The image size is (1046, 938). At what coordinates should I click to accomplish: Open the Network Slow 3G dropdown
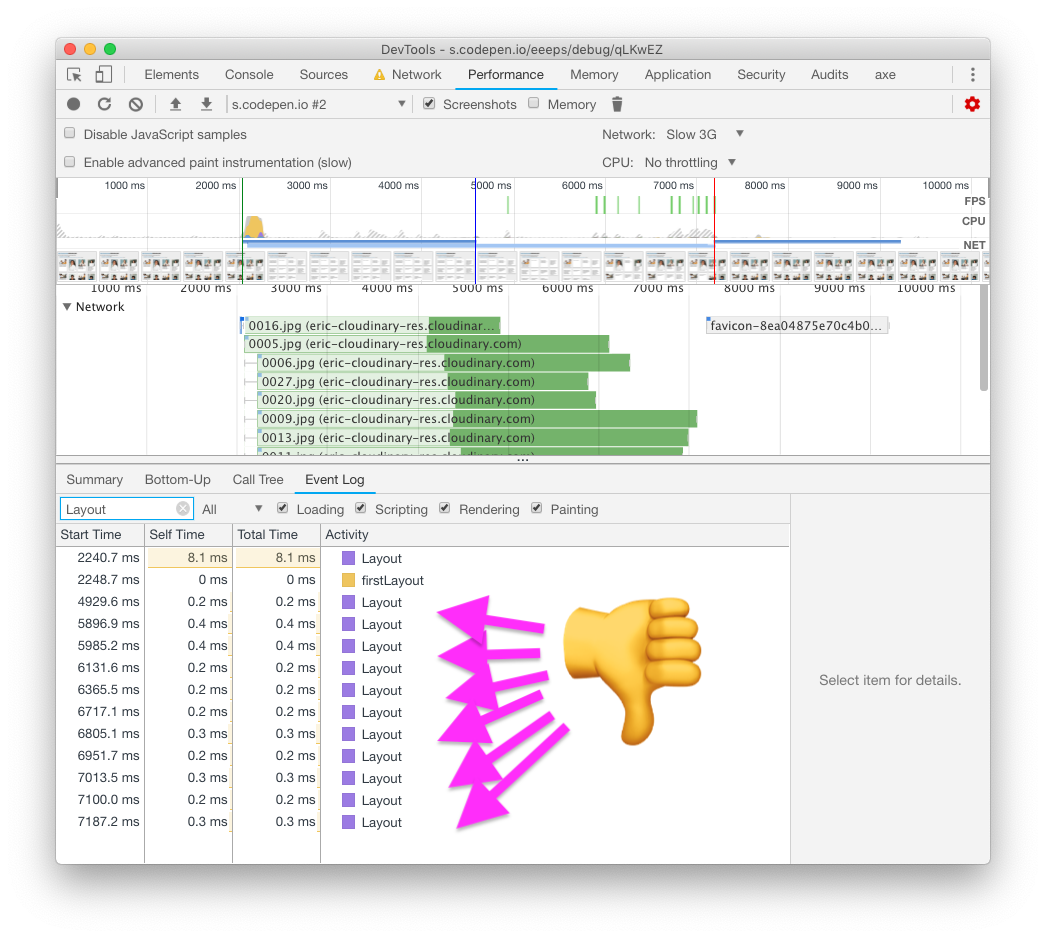(x=705, y=134)
